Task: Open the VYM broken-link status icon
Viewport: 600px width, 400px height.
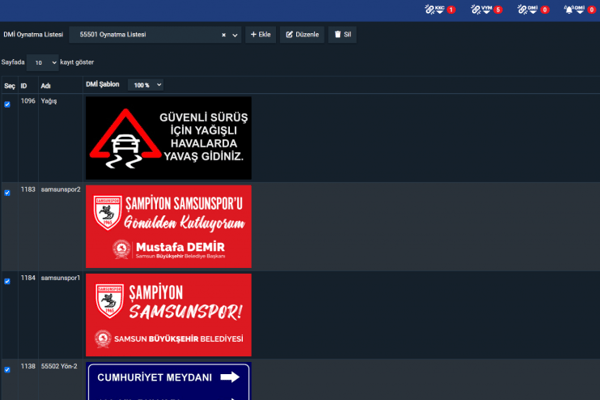Action: tap(481, 10)
